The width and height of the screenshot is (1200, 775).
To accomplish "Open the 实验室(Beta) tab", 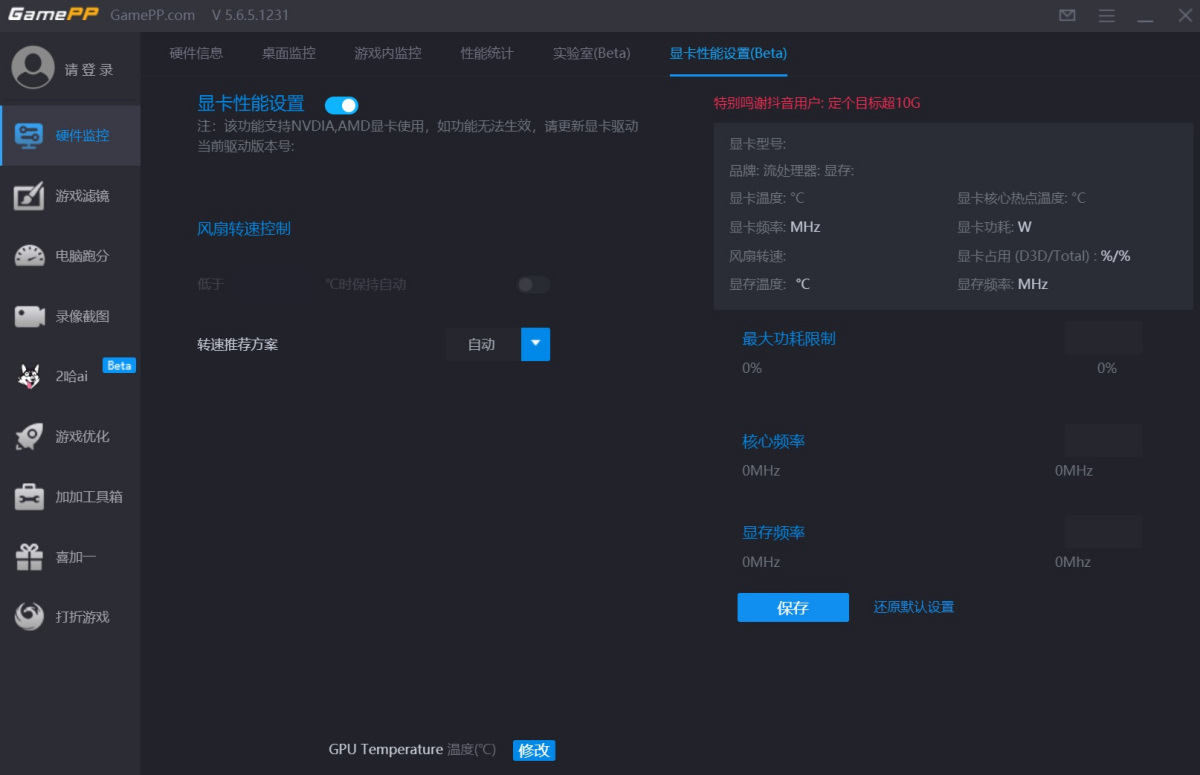I will tap(588, 54).
